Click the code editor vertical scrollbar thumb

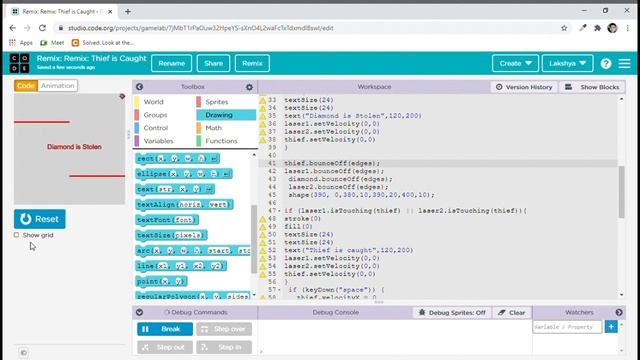[x=621, y=192]
